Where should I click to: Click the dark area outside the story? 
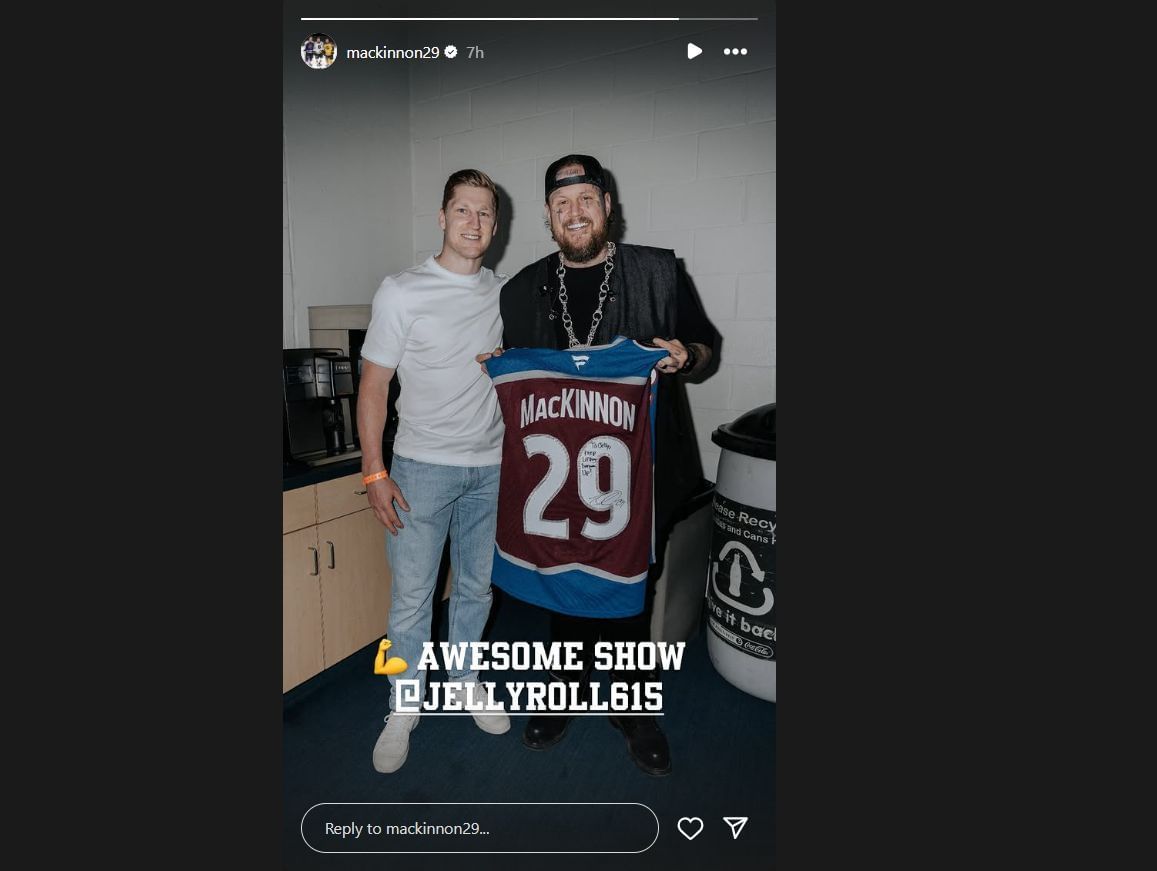(140, 435)
